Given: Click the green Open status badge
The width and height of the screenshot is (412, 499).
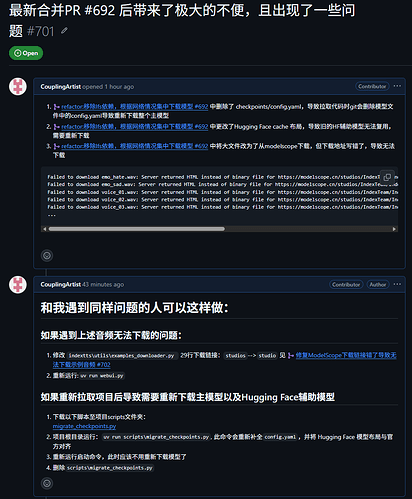Looking at the screenshot, I should [x=26, y=53].
